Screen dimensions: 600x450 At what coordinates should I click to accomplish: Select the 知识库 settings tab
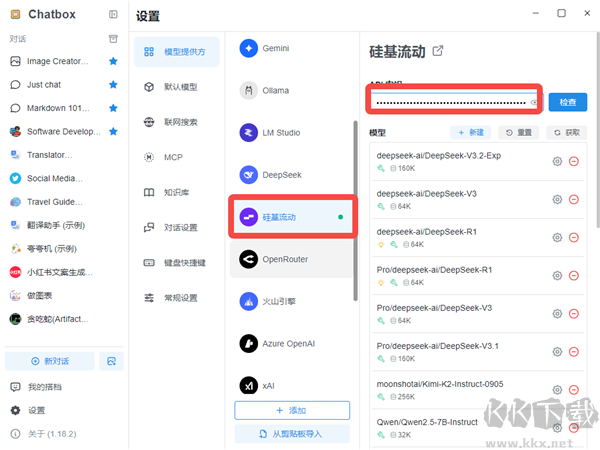click(177, 192)
